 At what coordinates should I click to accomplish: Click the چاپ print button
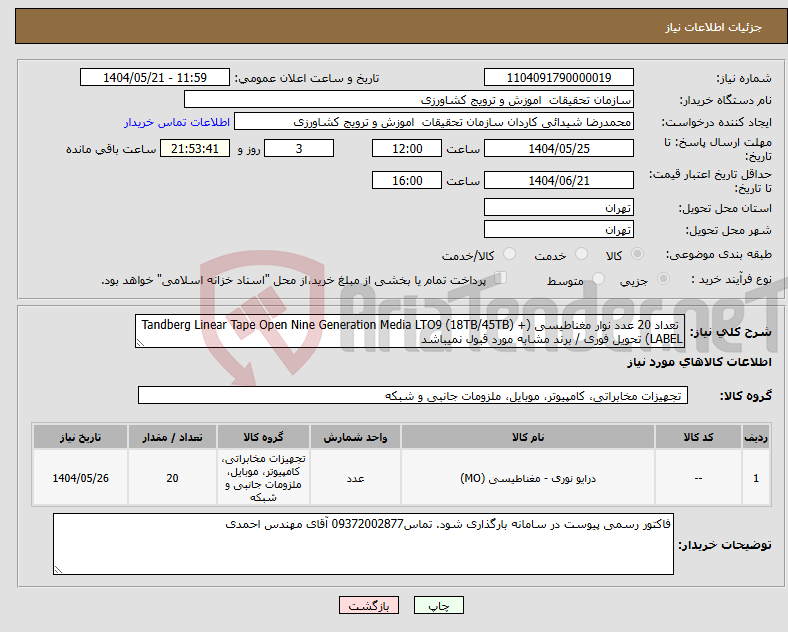point(438,606)
